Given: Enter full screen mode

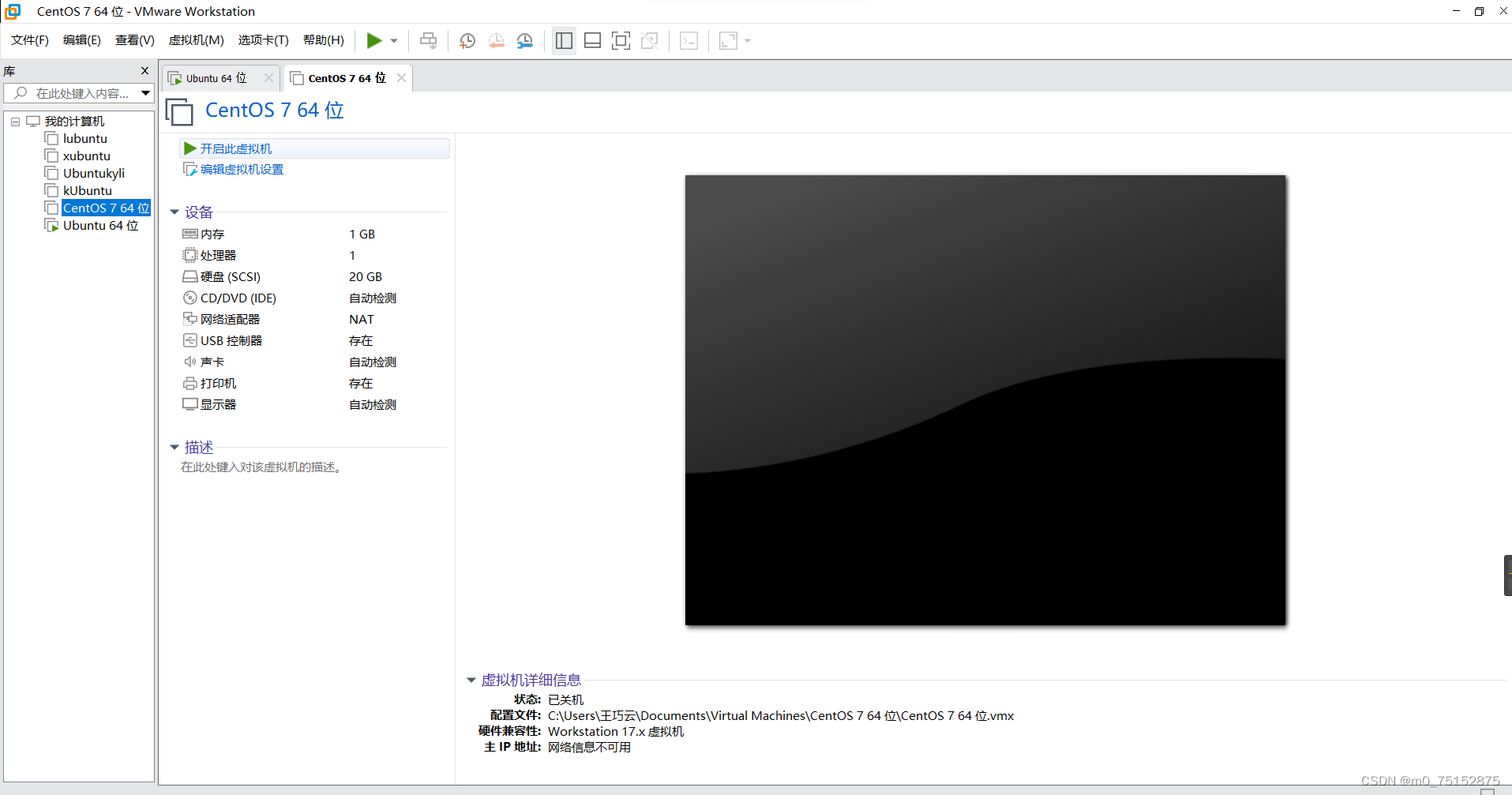Looking at the screenshot, I should [621, 40].
